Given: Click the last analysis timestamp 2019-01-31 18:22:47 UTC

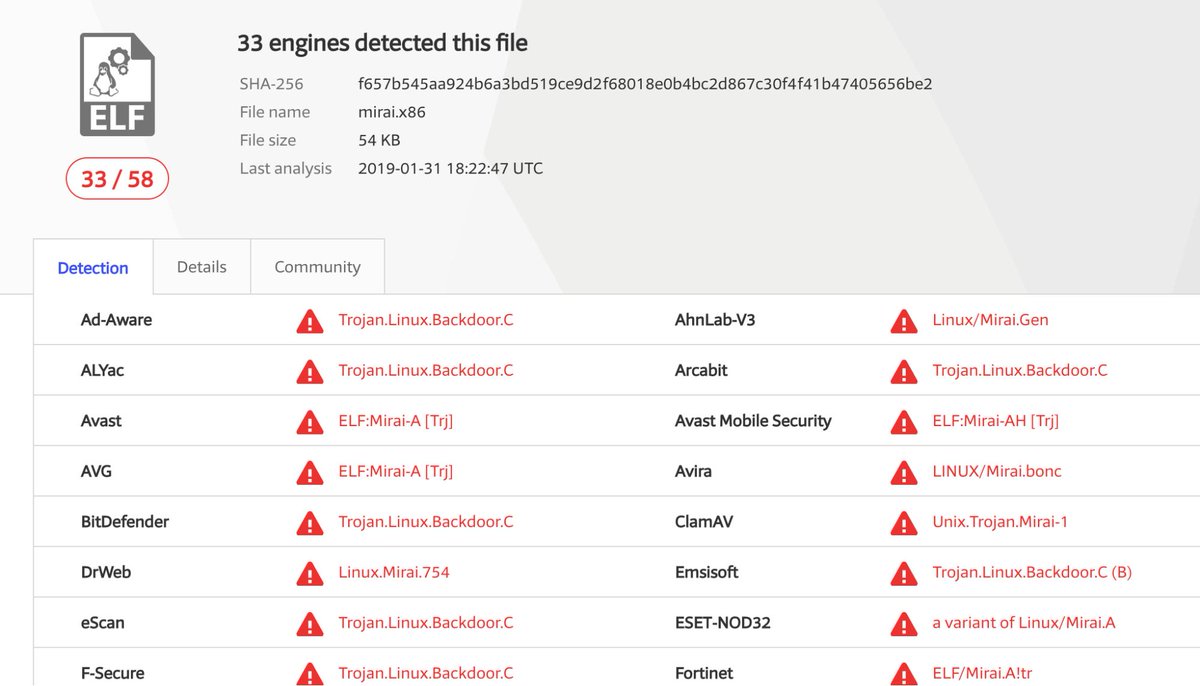Looking at the screenshot, I should [x=450, y=168].
